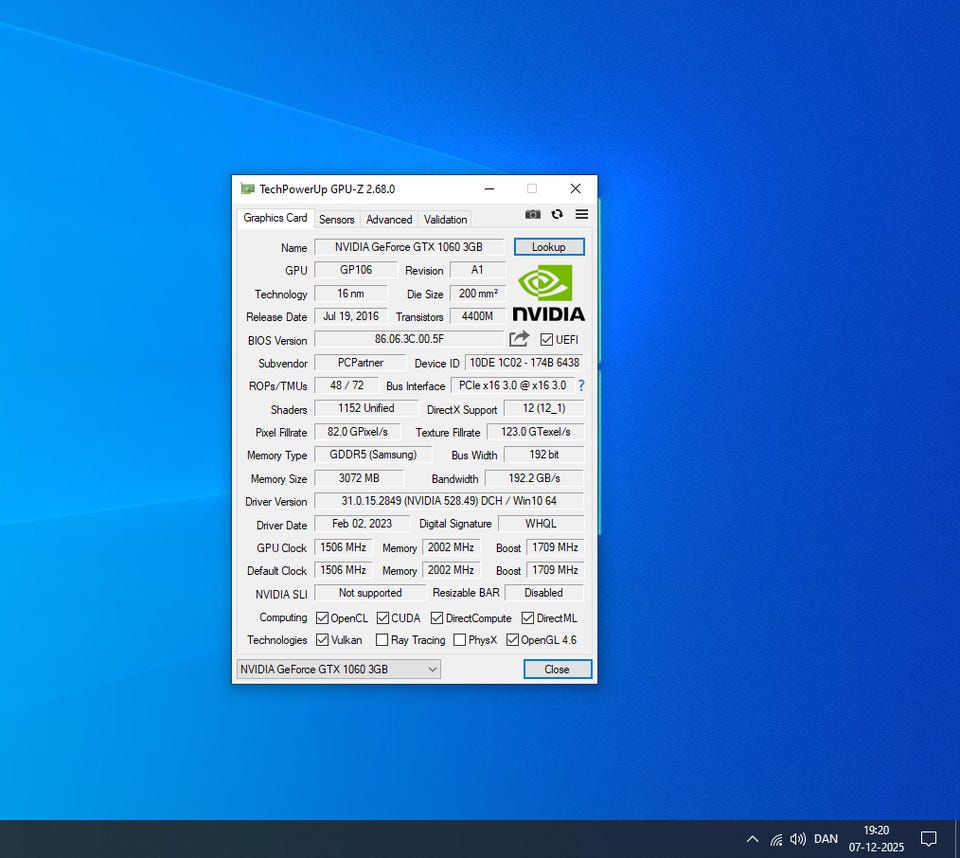Click the BIOS share/export arrow icon
Viewport: 960px width, 858px height.
pyautogui.click(x=519, y=340)
